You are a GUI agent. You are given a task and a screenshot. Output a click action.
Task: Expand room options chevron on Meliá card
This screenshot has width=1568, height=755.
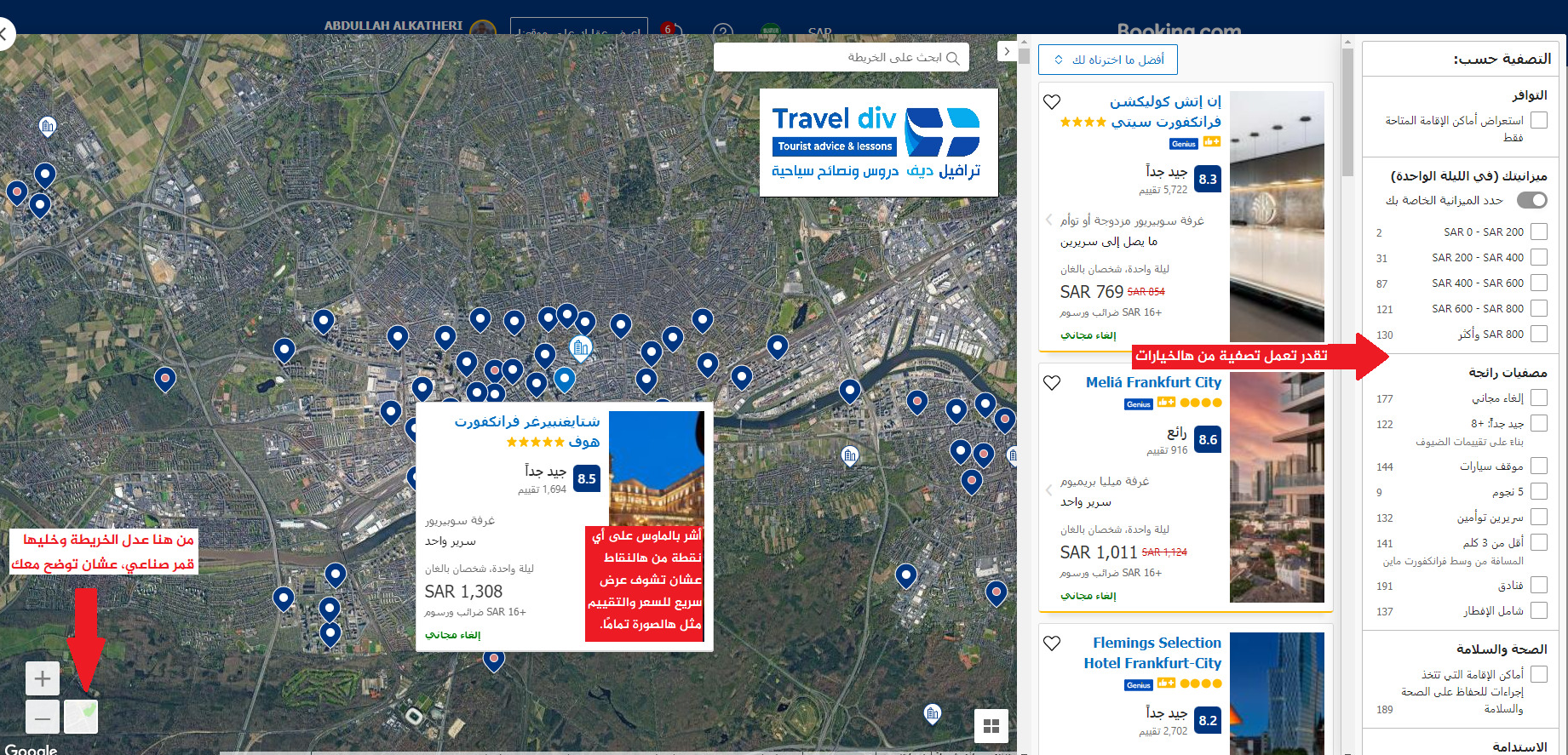[1048, 490]
